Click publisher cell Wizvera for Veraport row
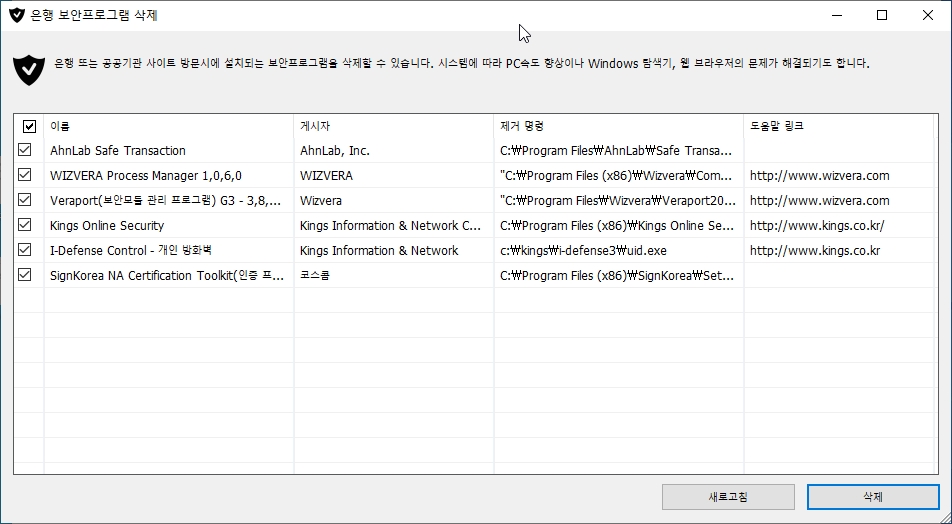The width and height of the screenshot is (952, 524). click(x=321, y=200)
